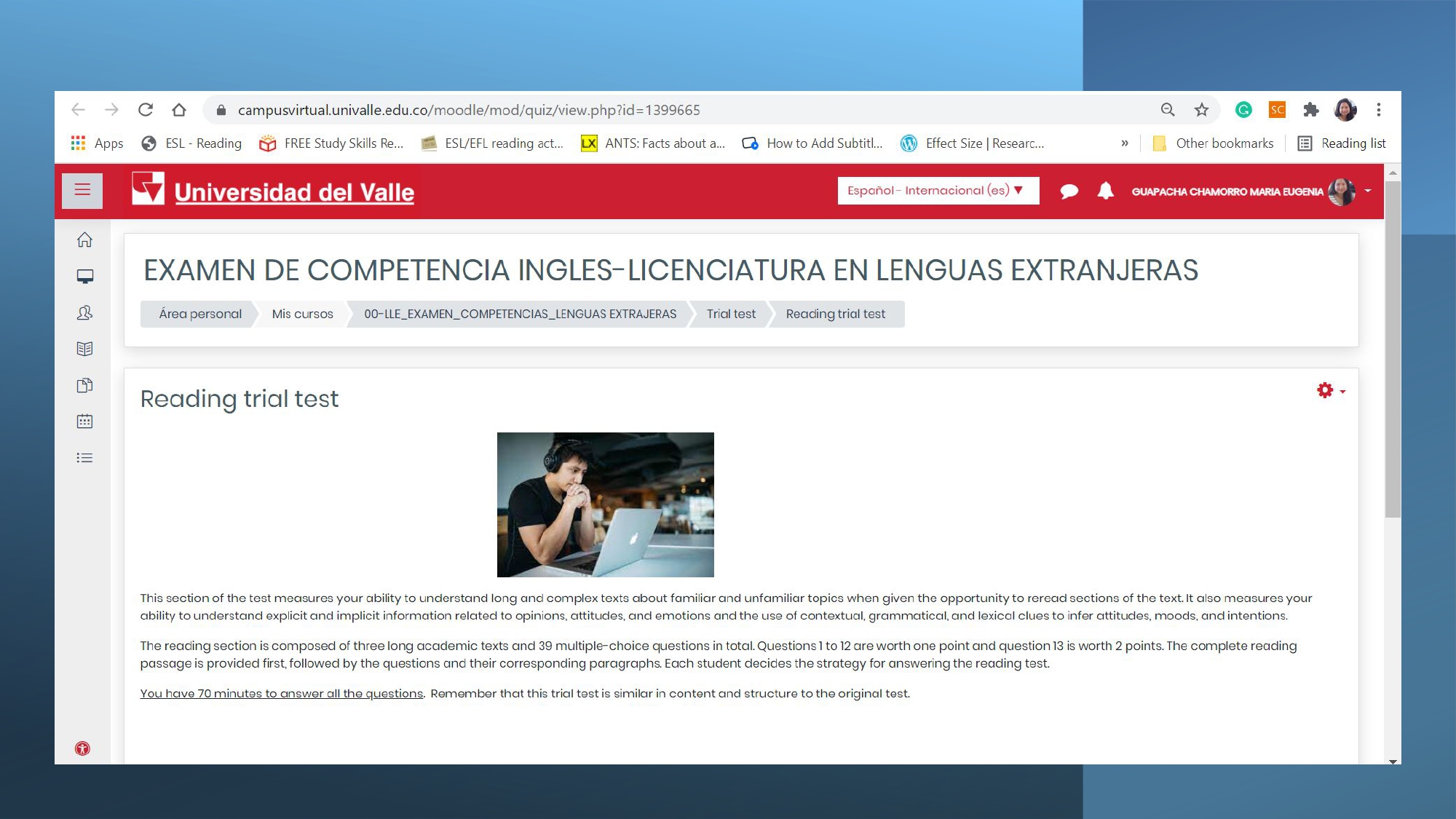Viewport: 1456px width, 819px height.
Task: Expand the user account menu arrow
Action: click(x=1368, y=191)
